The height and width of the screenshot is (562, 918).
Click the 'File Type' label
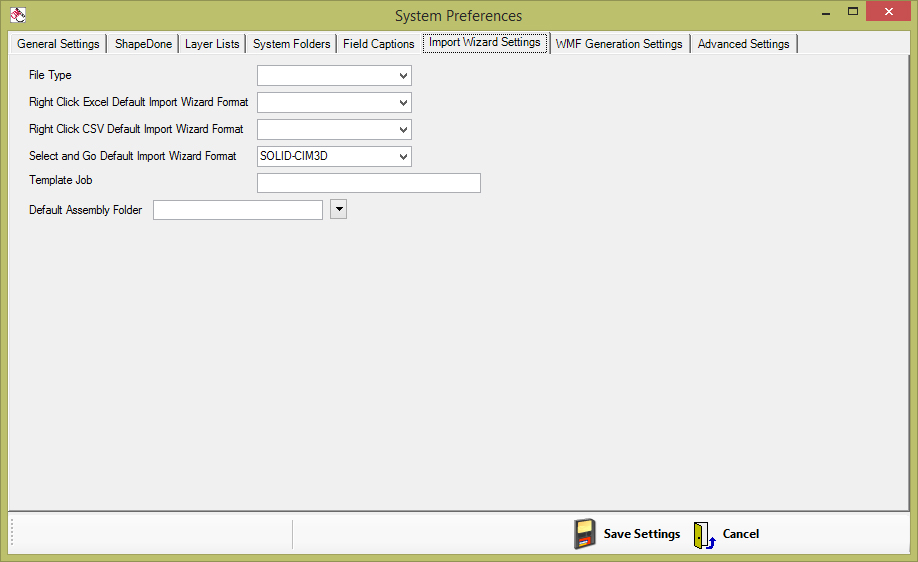pos(50,75)
